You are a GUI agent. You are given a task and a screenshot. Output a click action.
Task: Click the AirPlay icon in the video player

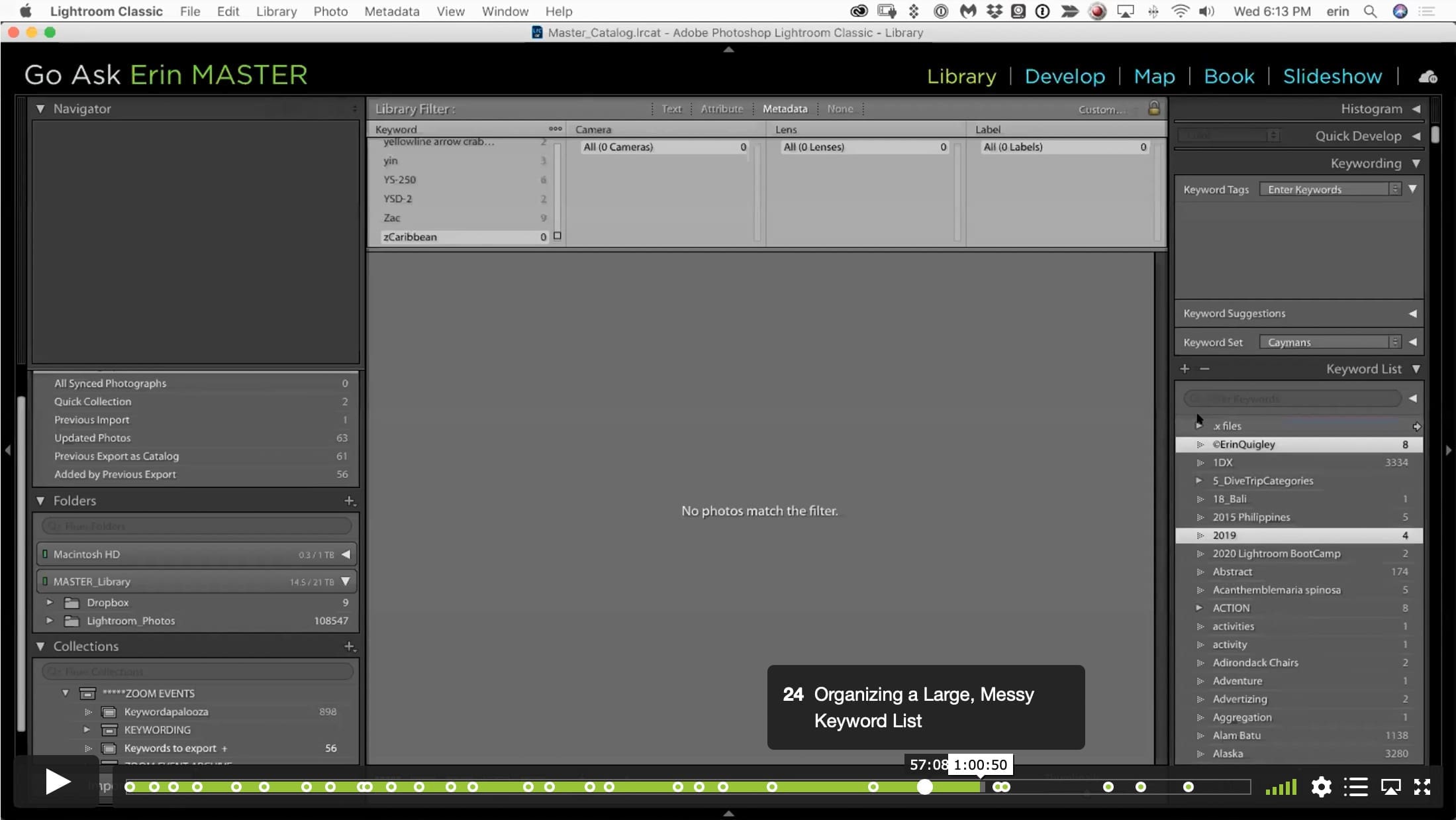coord(1390,787)
